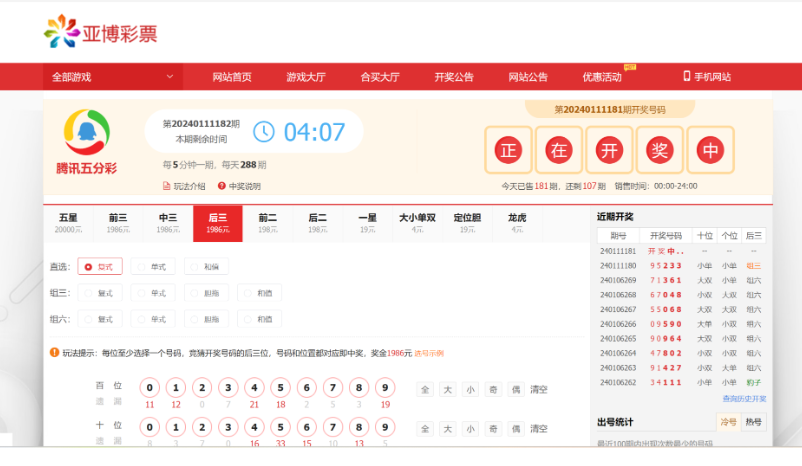The width and height of the screenshot is (802, 466).
Task: Click 全 button in 百位 row
Action: coord(425,390)
